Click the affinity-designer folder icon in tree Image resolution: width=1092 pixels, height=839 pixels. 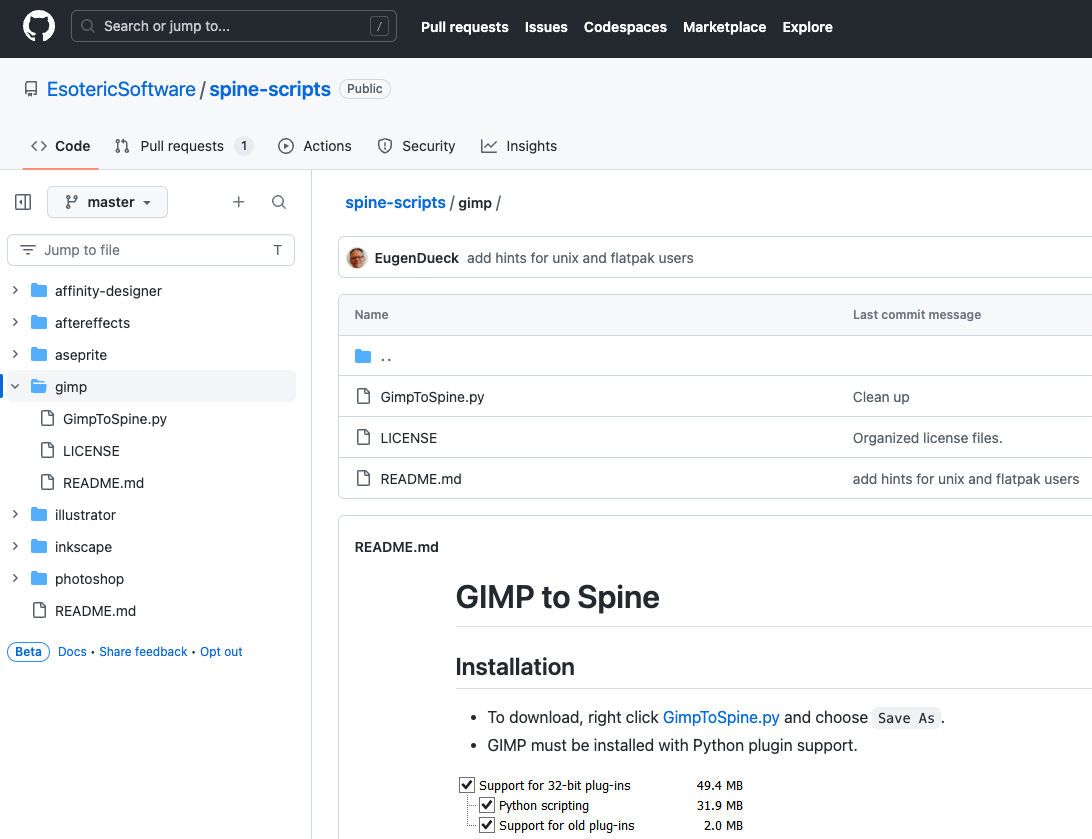point(39,290)
